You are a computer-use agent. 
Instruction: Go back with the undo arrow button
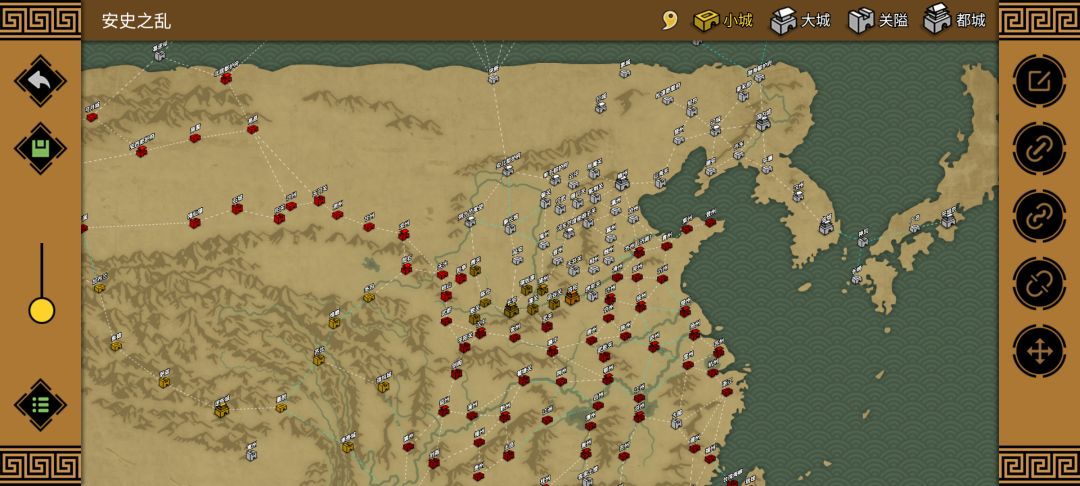pyautogui.click(x=40, y=81)
